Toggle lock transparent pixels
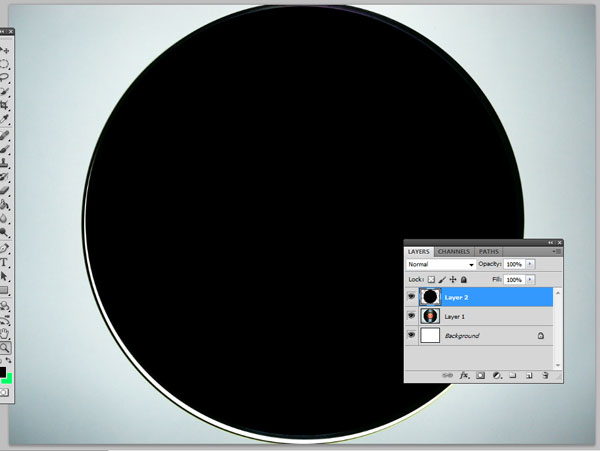Screen dimensions: 600x451 (x=431, y=280)
